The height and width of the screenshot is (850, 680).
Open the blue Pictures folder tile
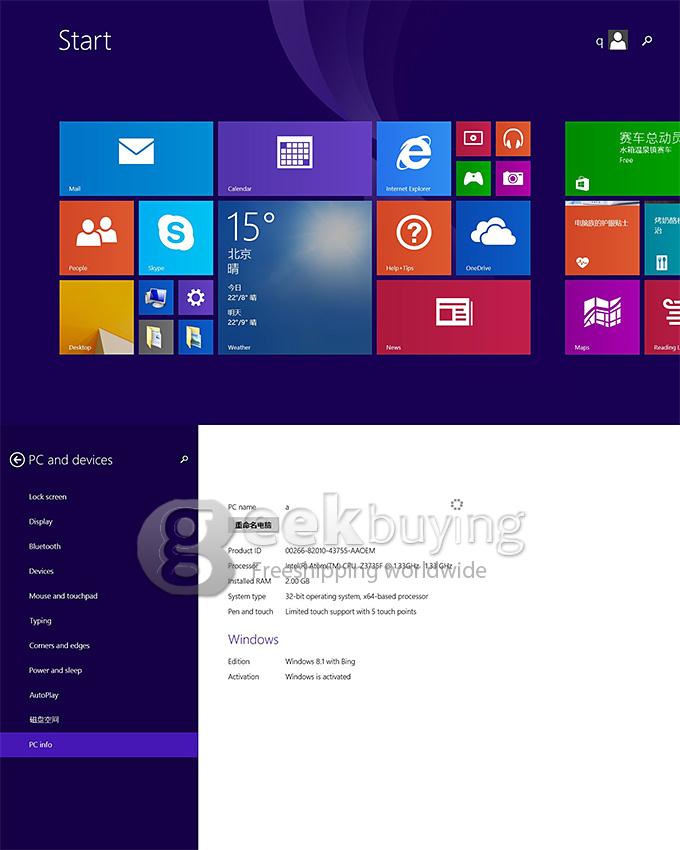[x=196, y=337]
